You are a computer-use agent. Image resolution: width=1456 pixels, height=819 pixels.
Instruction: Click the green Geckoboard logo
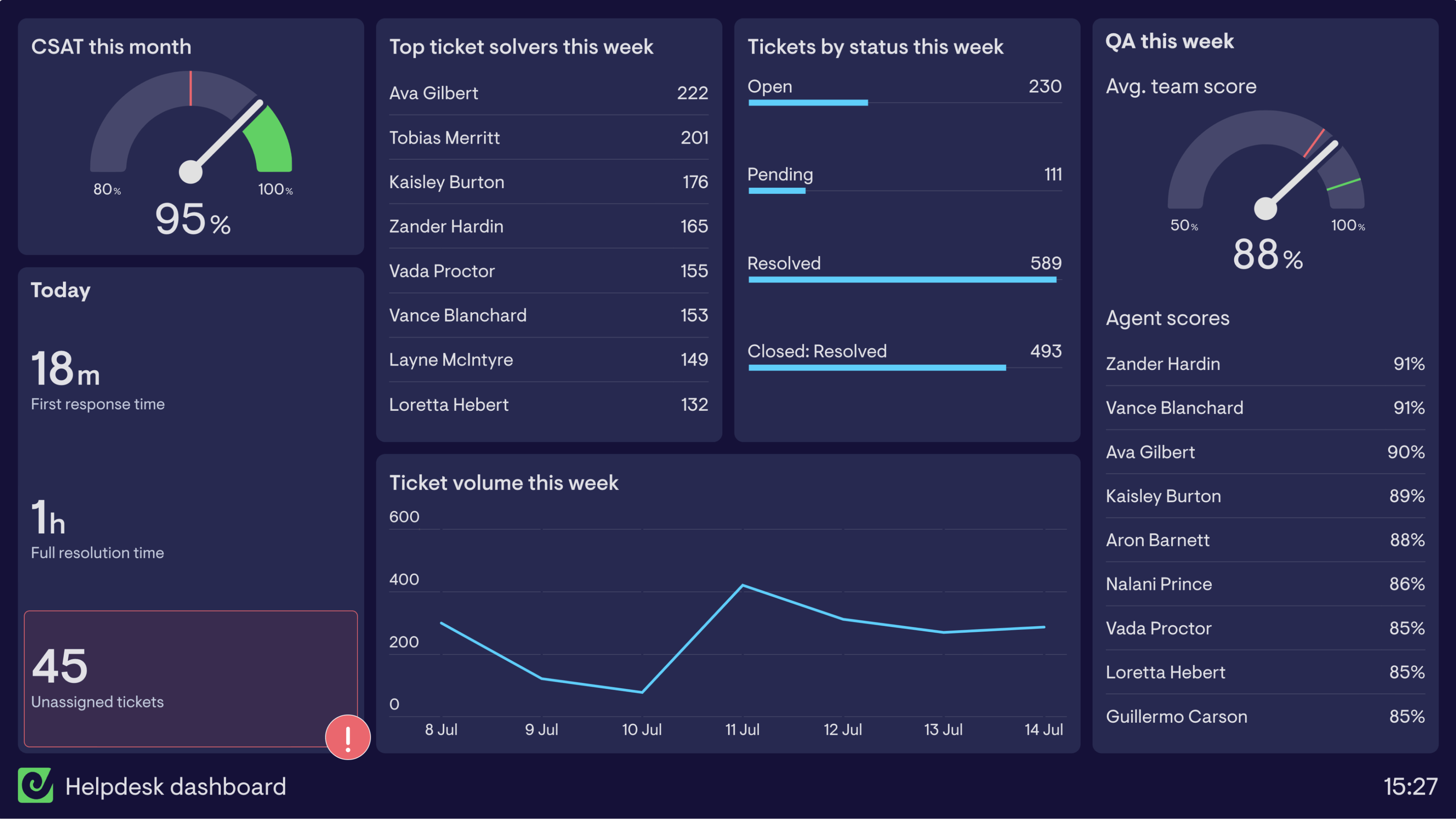click(x=36, y=786)
